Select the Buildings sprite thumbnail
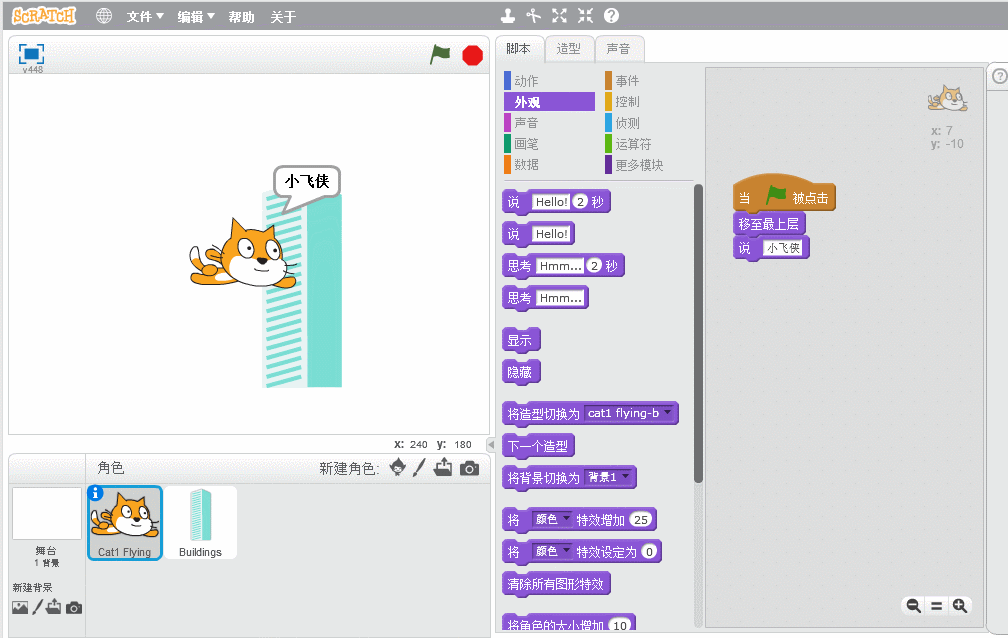This screenshot has width=1008, height=638. pyautogui.click(x=200, y=523)
